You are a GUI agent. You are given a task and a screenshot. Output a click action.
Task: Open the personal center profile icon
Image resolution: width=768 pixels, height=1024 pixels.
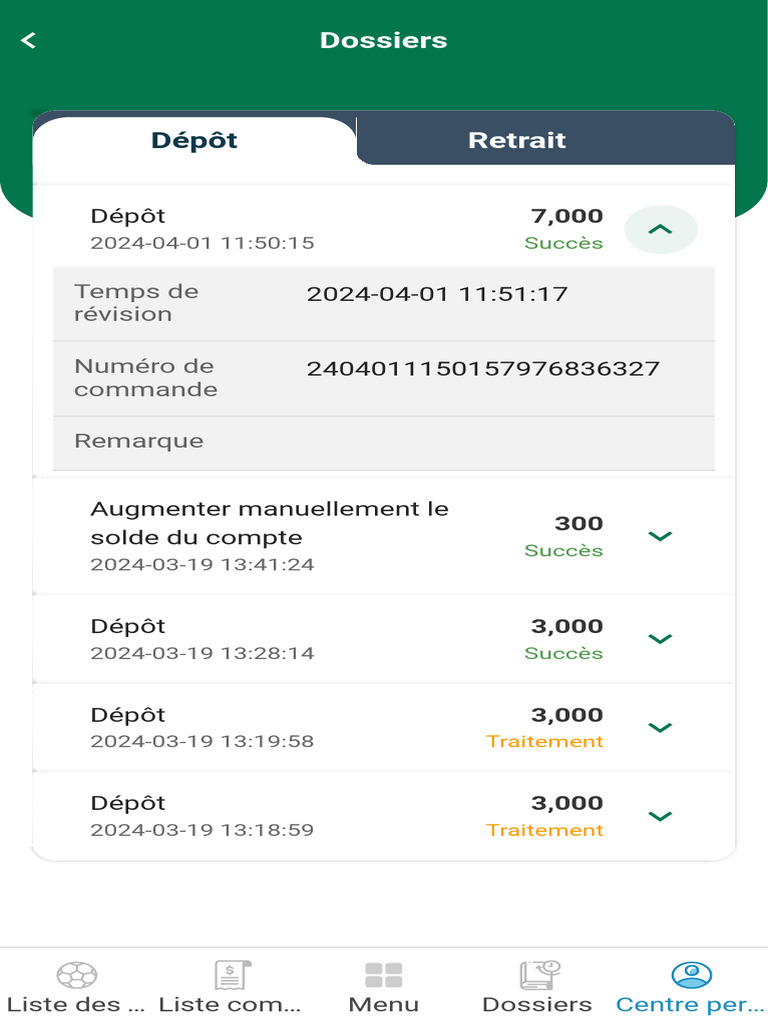691,974
